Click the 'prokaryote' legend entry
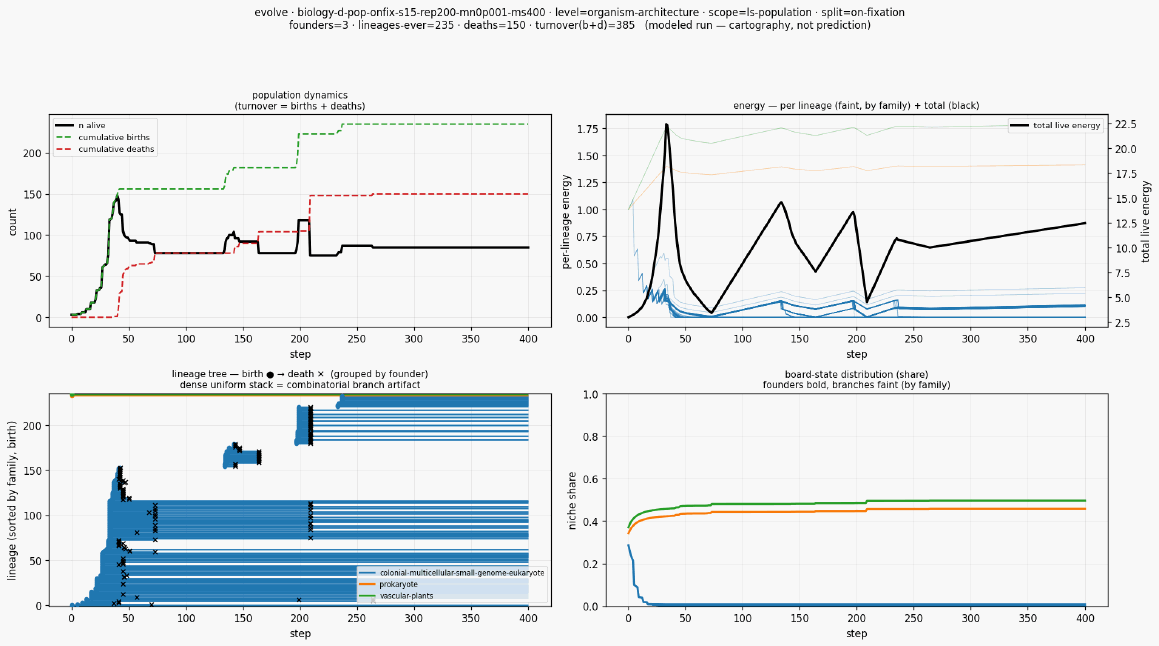The image size is (1159, 646). (387, 584)
